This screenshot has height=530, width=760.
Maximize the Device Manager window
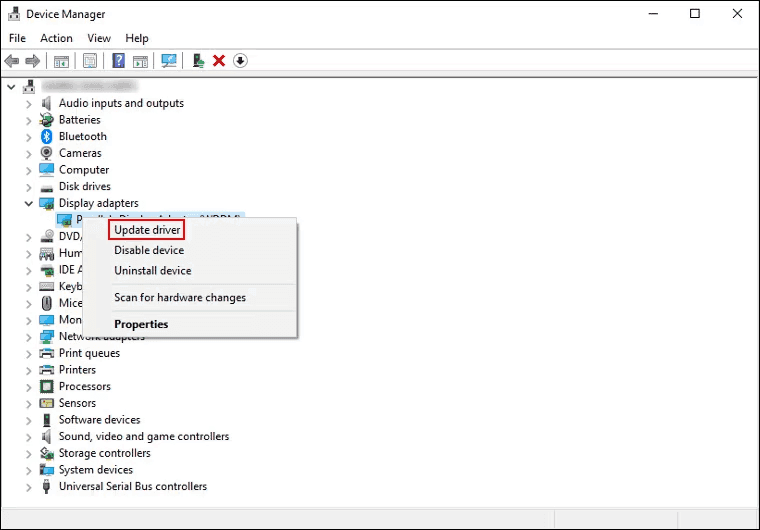pyautogui.click(x=695, y=14)
